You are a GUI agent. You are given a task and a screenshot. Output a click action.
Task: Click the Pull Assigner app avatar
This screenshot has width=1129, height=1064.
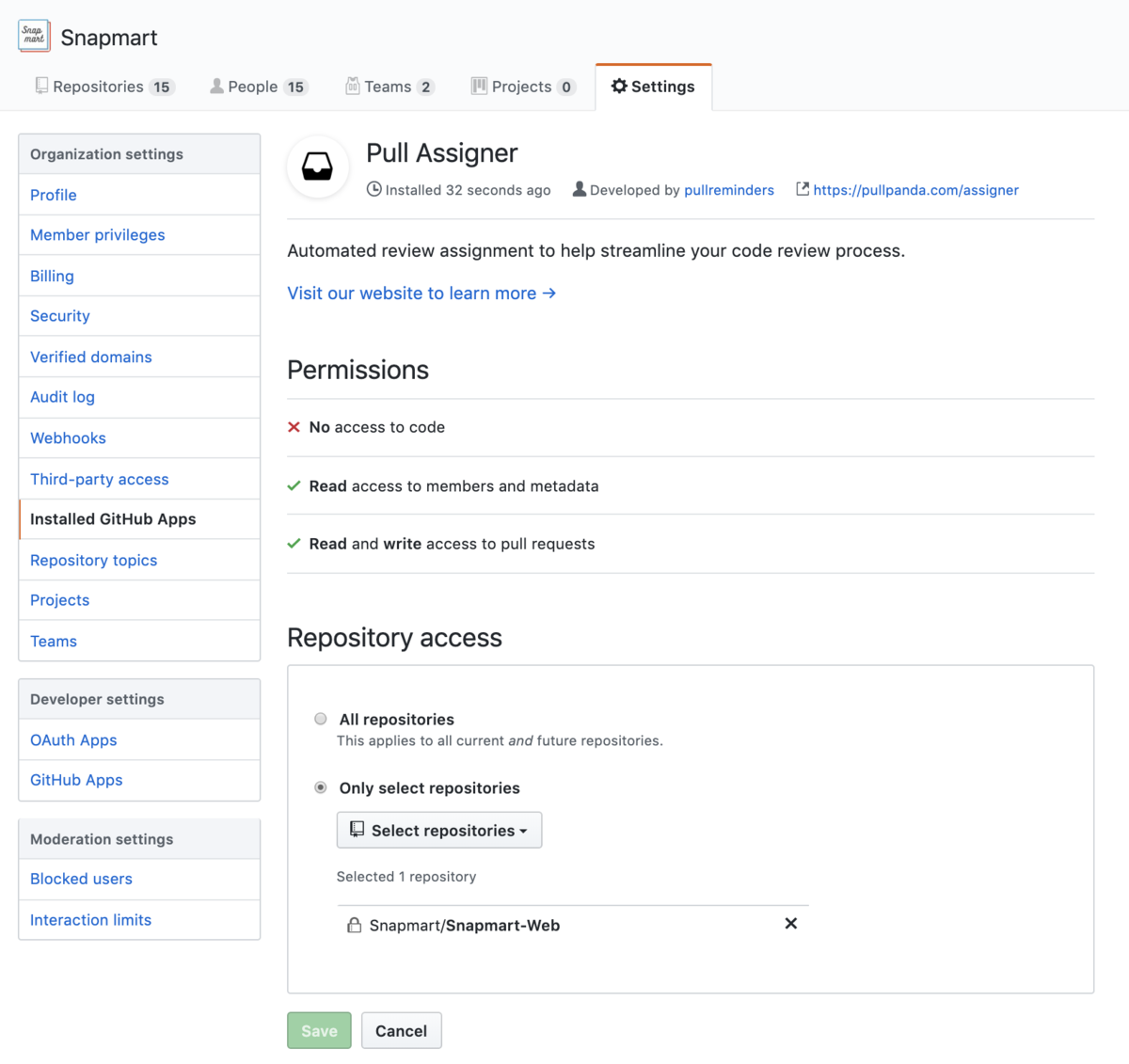pyautogui.click(x=318, y=167)
